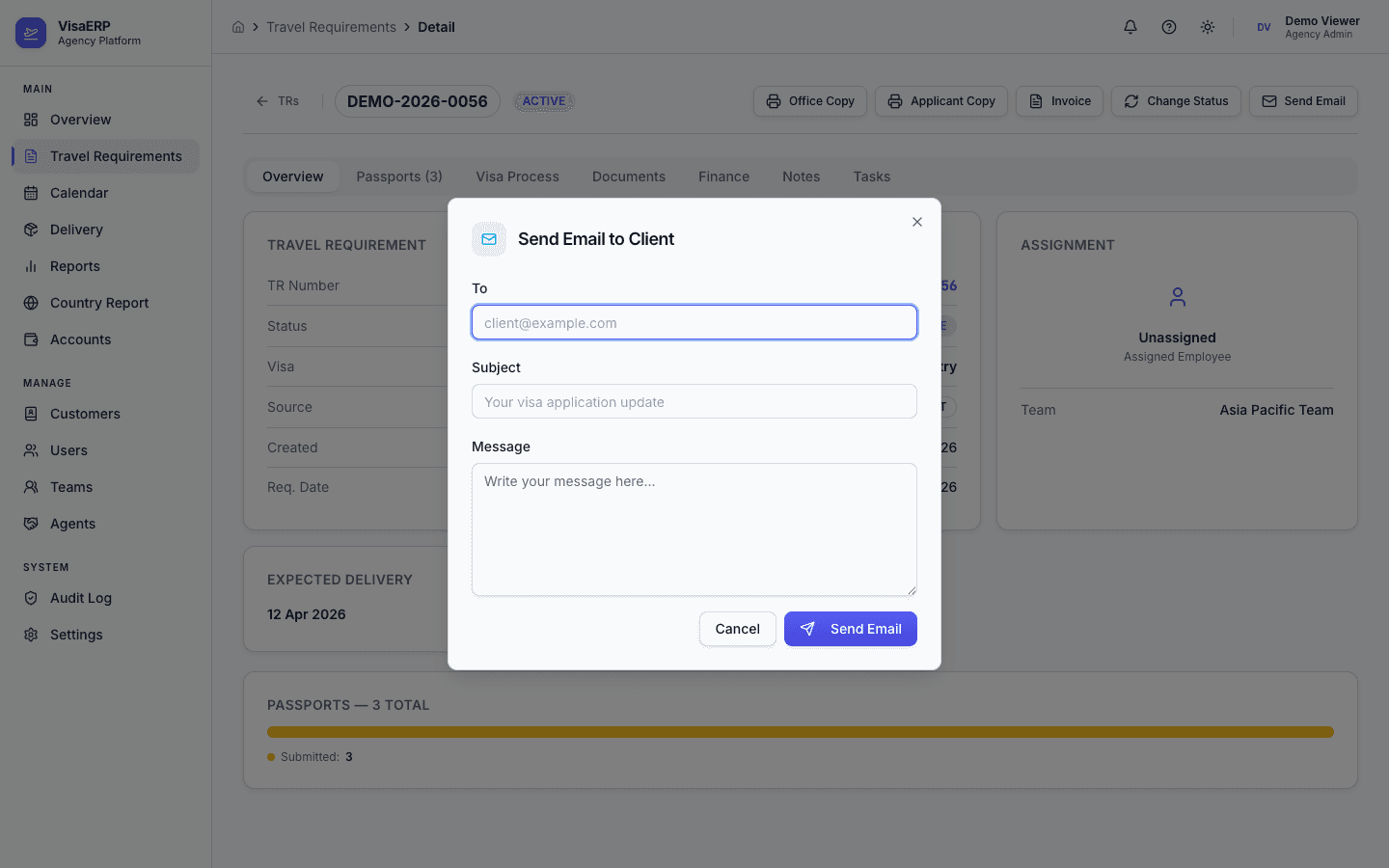The image size is (1389, 868).
Task: Open Settings from the sidebar
Action: tap(76, 635)
